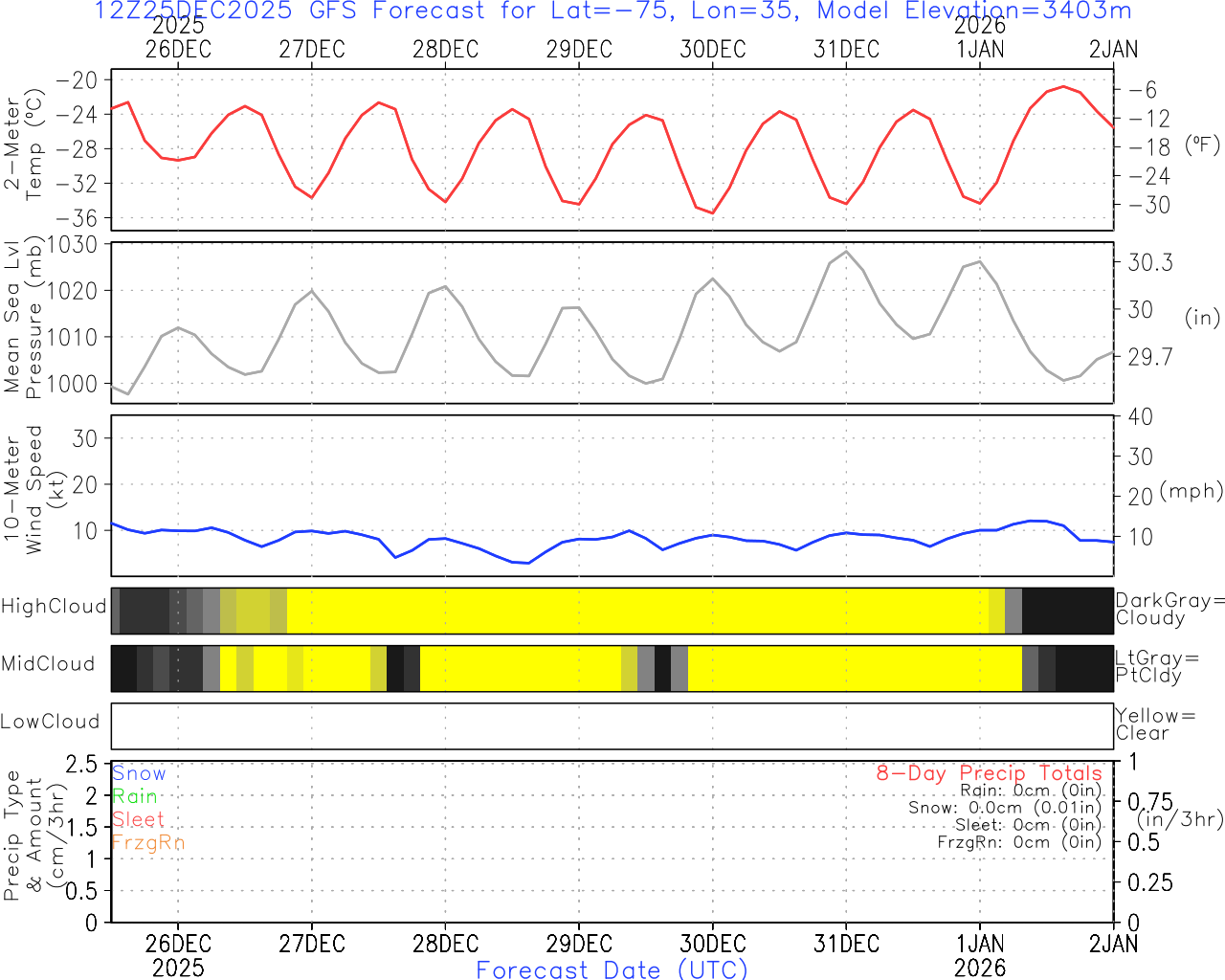The height and width of the screenshot is (980, 1225).
Task: Click the LtGray=PtCldy legend text
Action: pos(1156,666)
